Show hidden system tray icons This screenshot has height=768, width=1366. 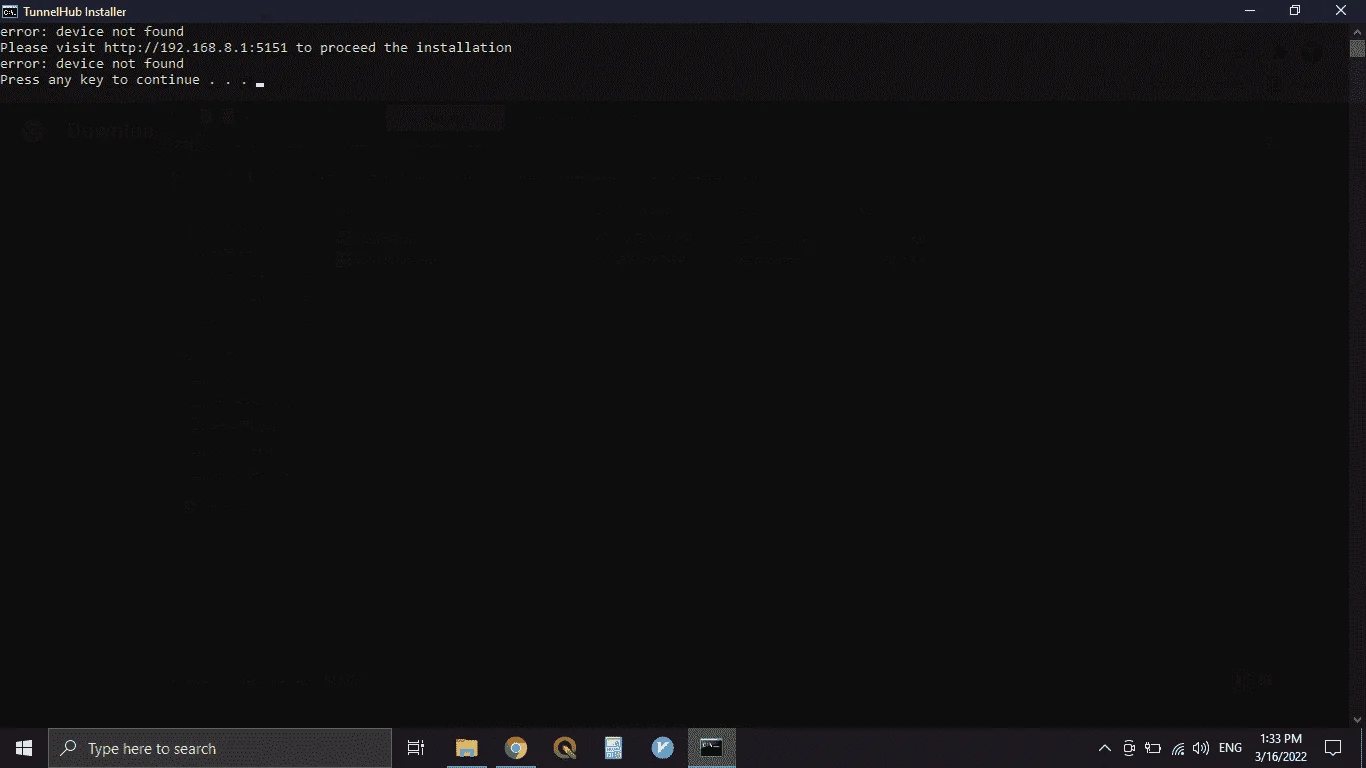point(1105,748)
